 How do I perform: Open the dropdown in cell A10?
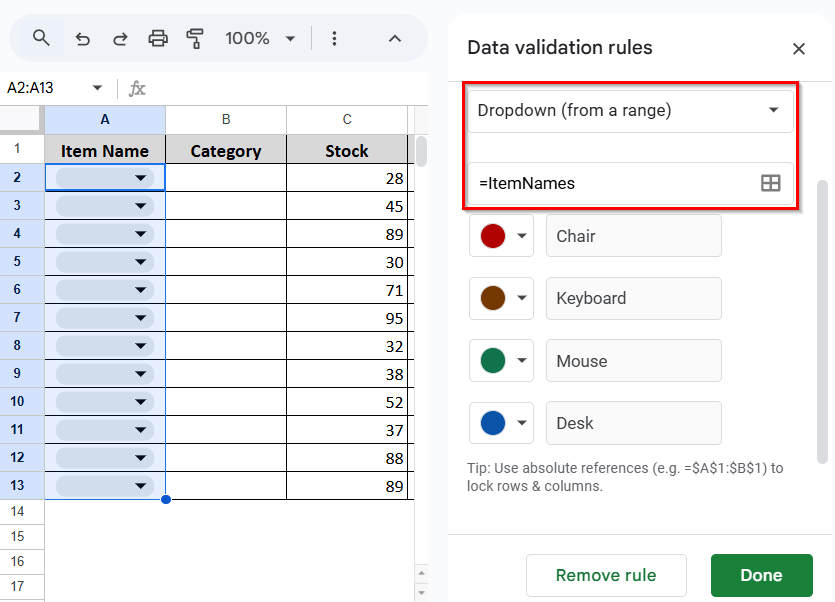[x=141, y=402]
